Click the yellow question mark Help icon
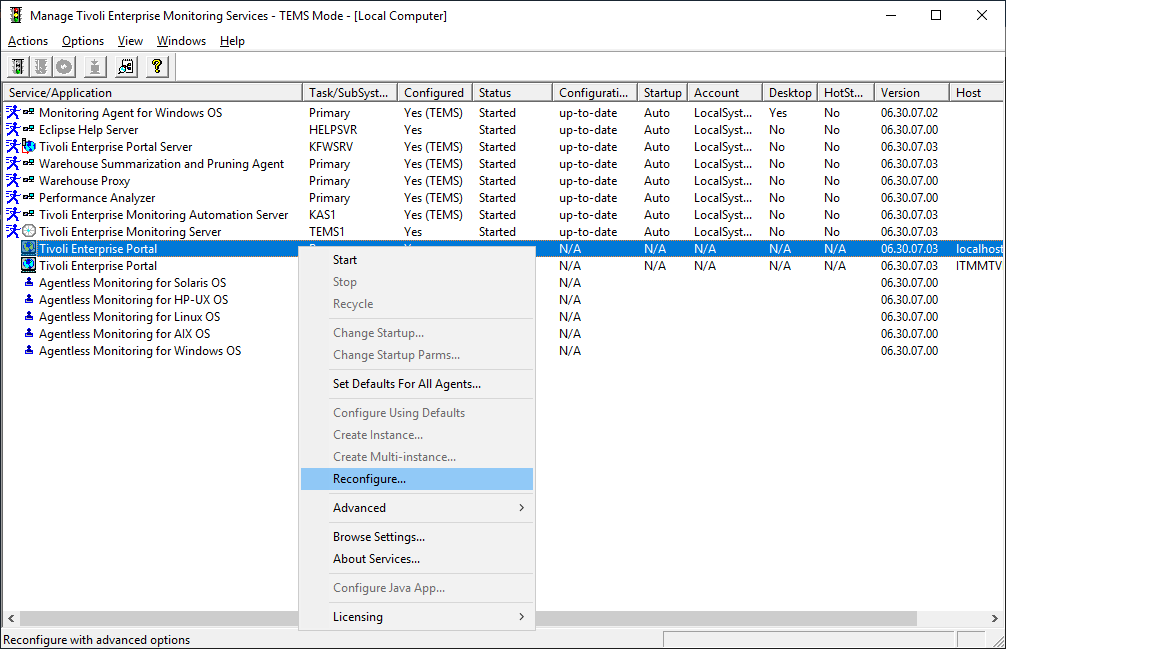 [156, 67]
